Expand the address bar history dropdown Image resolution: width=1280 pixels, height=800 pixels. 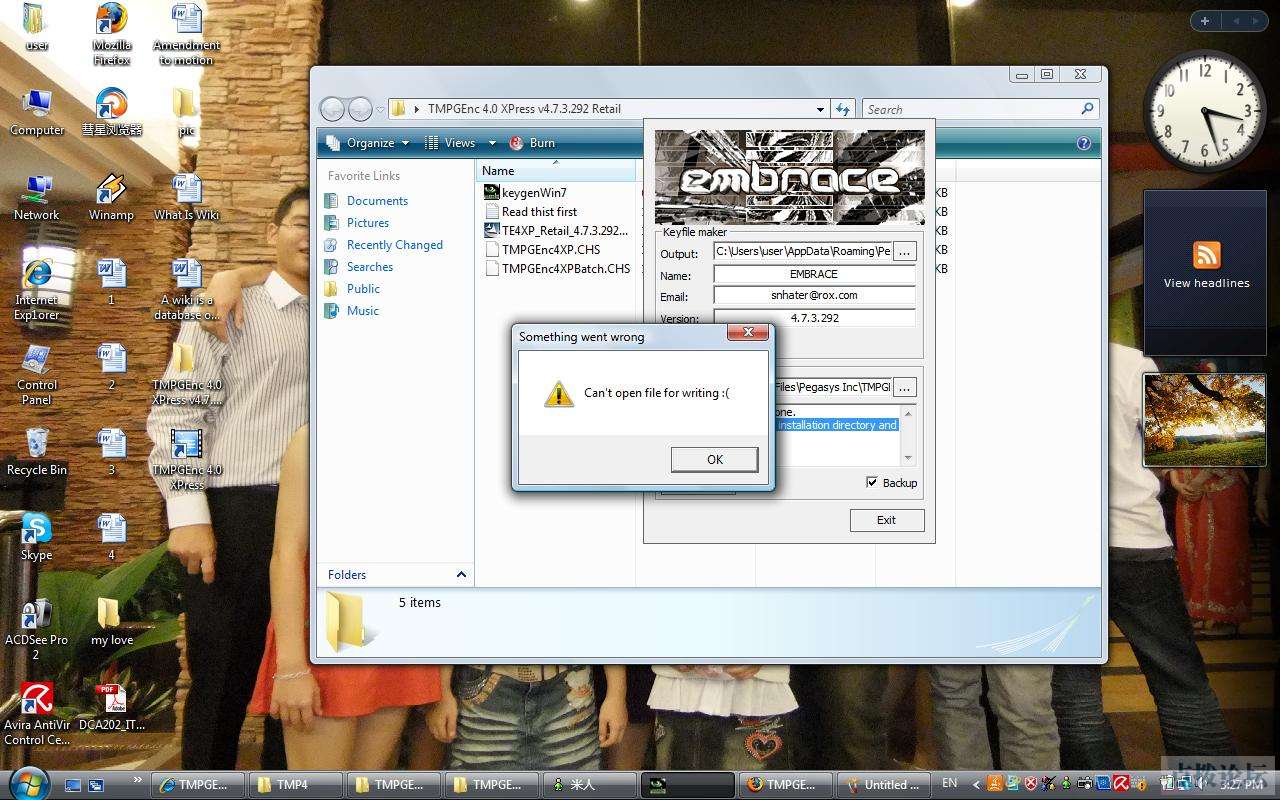pos(821,109)
